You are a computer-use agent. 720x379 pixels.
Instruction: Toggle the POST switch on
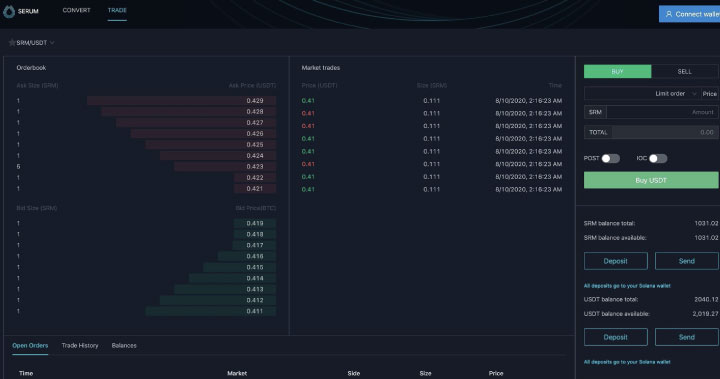(611, 158)
